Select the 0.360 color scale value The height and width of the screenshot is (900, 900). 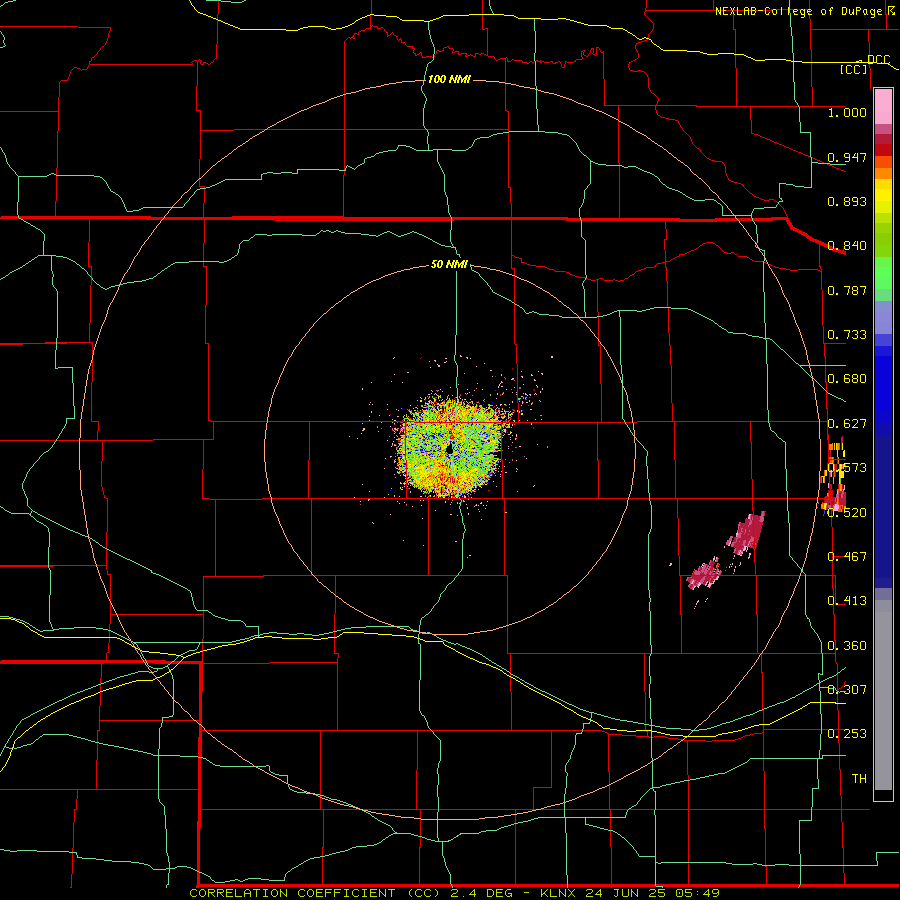click(x=847, y=646)
